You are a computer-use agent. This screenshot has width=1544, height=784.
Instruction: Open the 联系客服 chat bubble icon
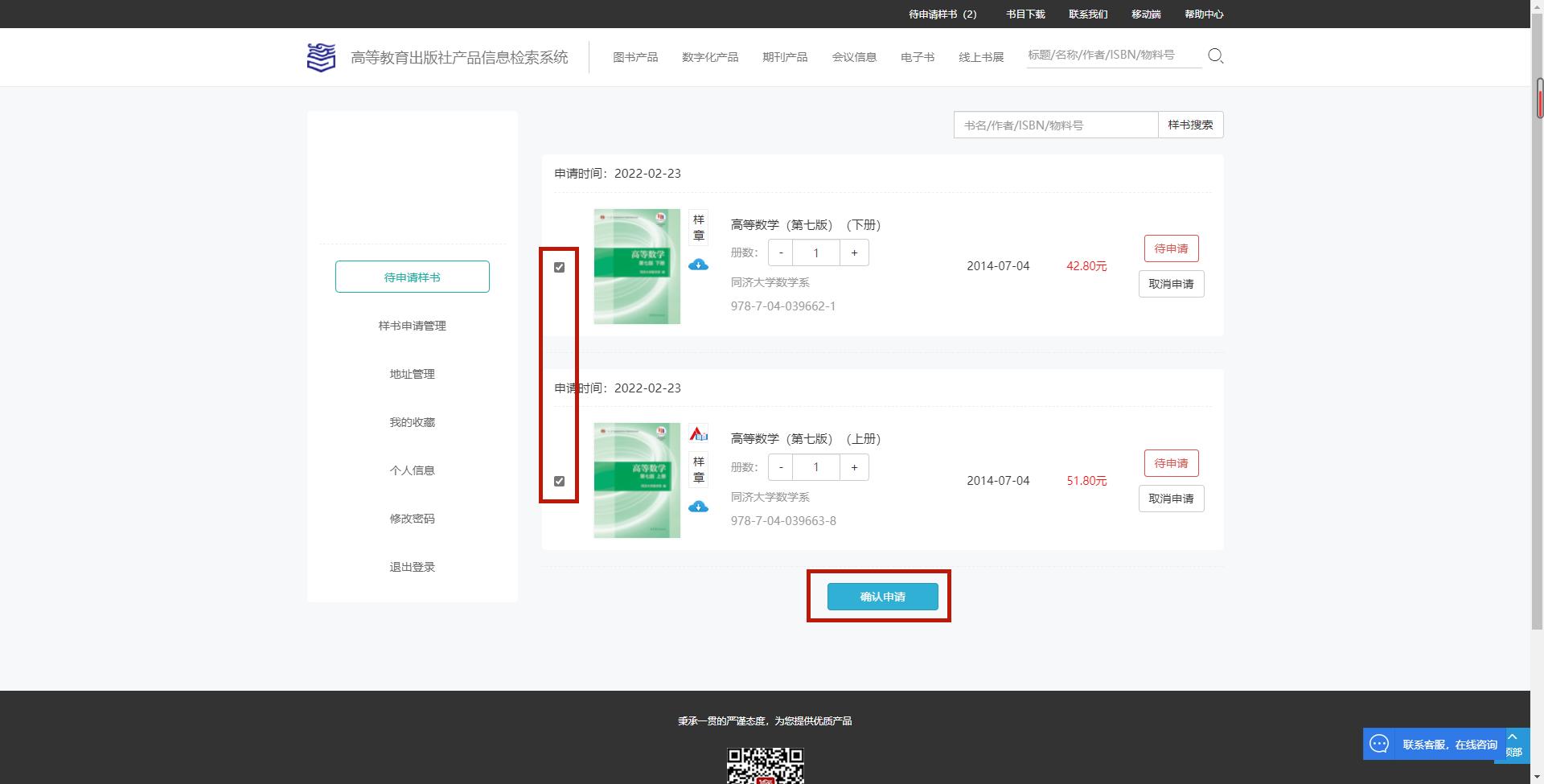click(1378, 744)
